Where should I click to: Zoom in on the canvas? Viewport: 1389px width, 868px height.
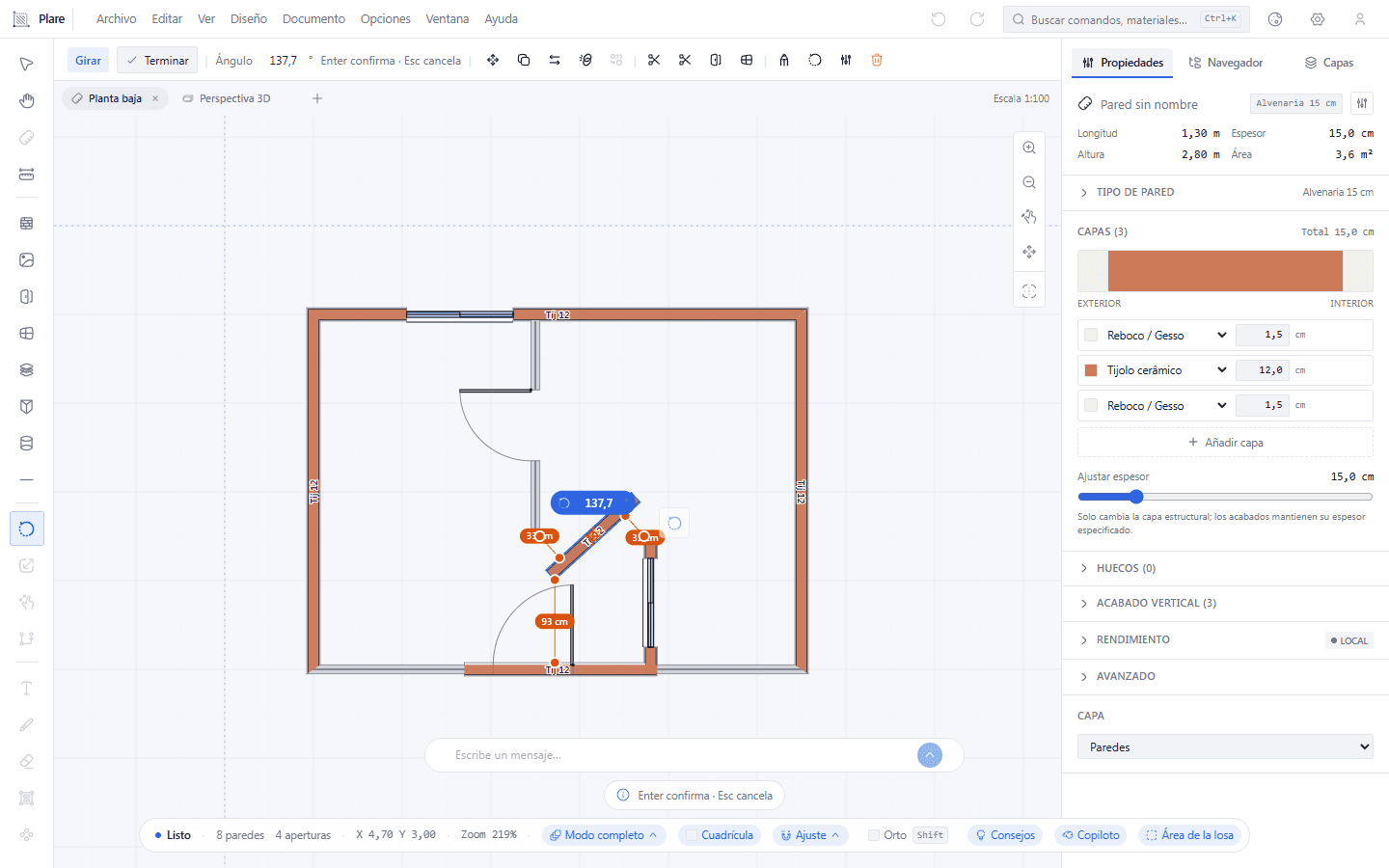(1029, 148)
